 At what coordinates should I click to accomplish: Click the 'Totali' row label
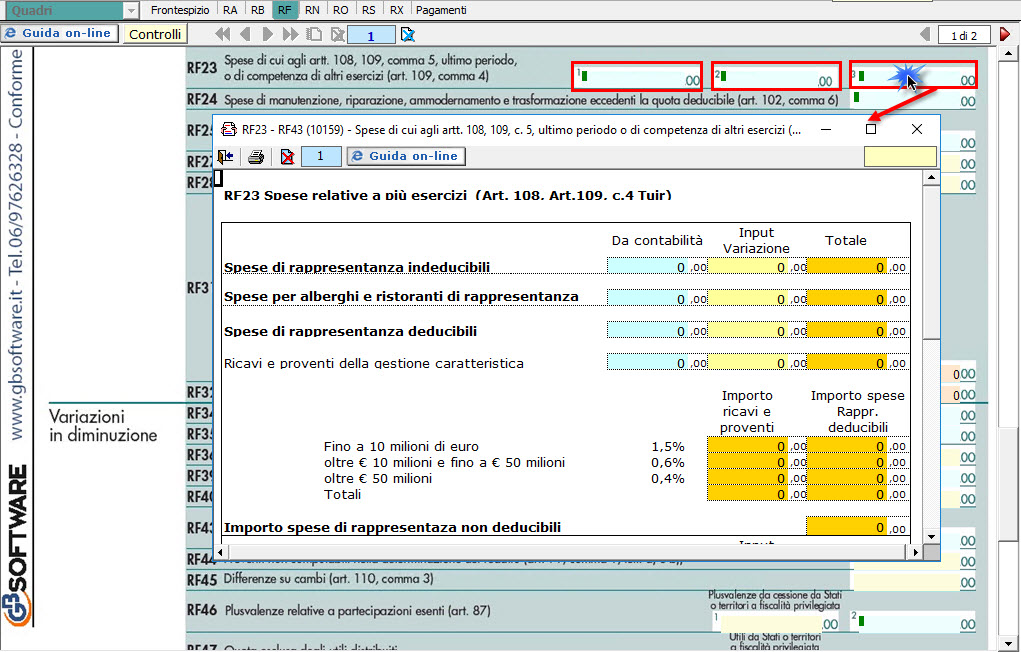point(343,494)
